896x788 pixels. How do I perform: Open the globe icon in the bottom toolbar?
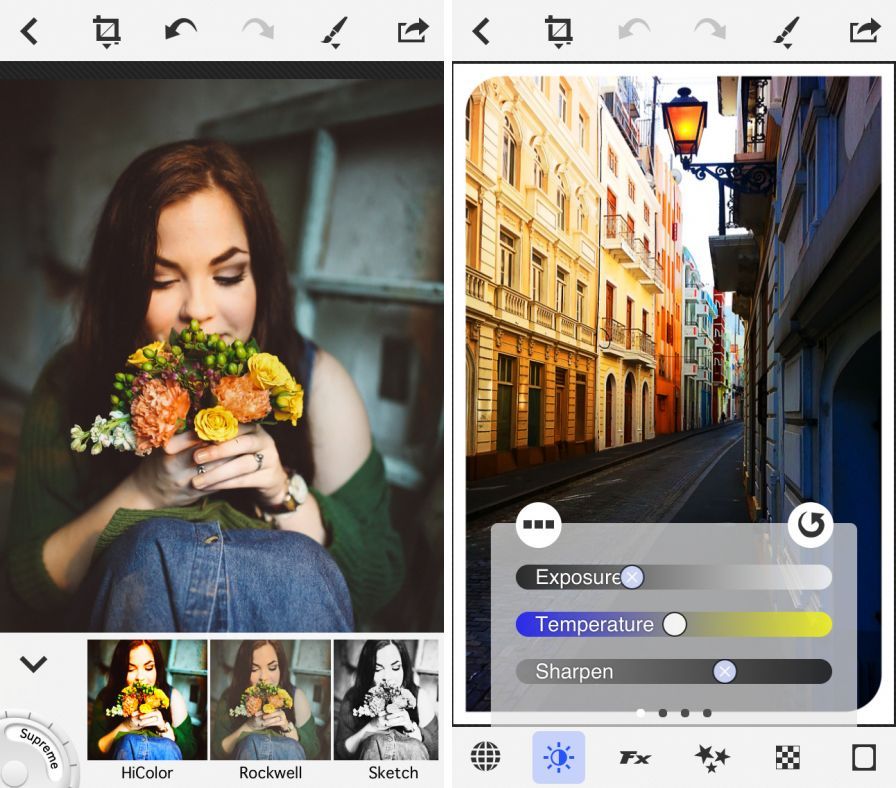[x=485, y=757]
